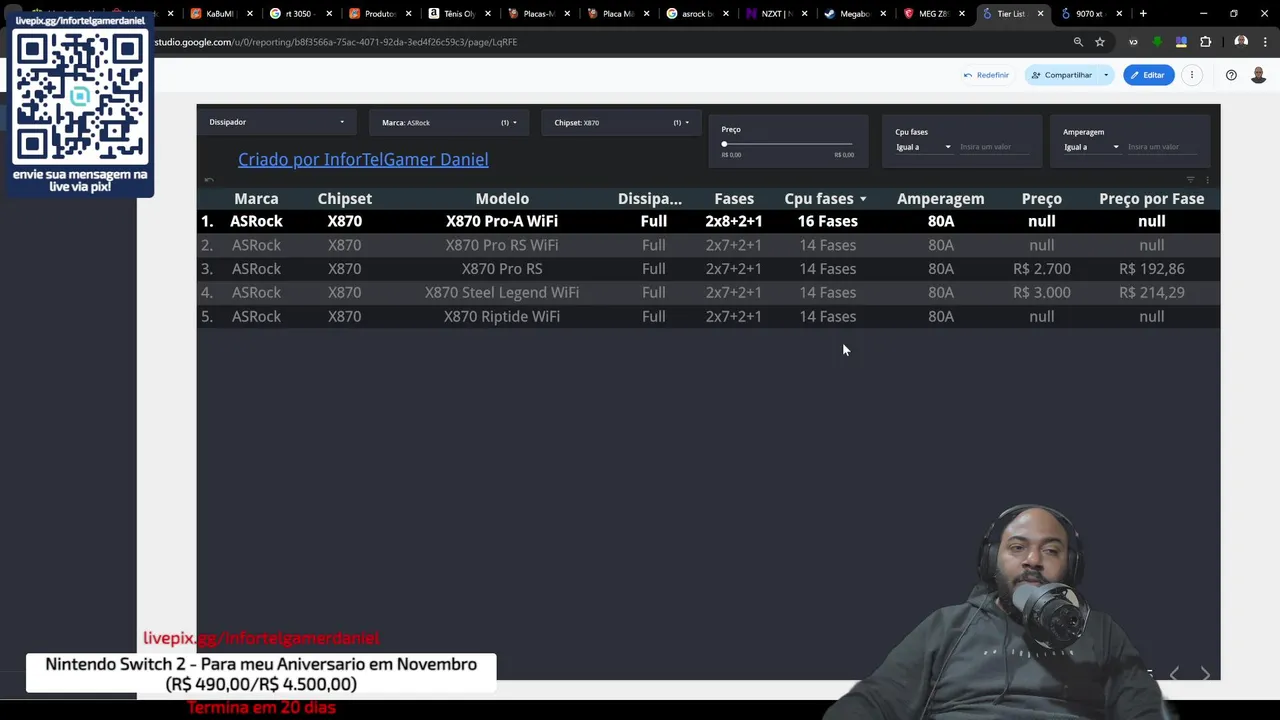This screenshot has height=720, width=1280.
Task: Open the table's vertical-dots chart menu
Action: pos(1207,180)
